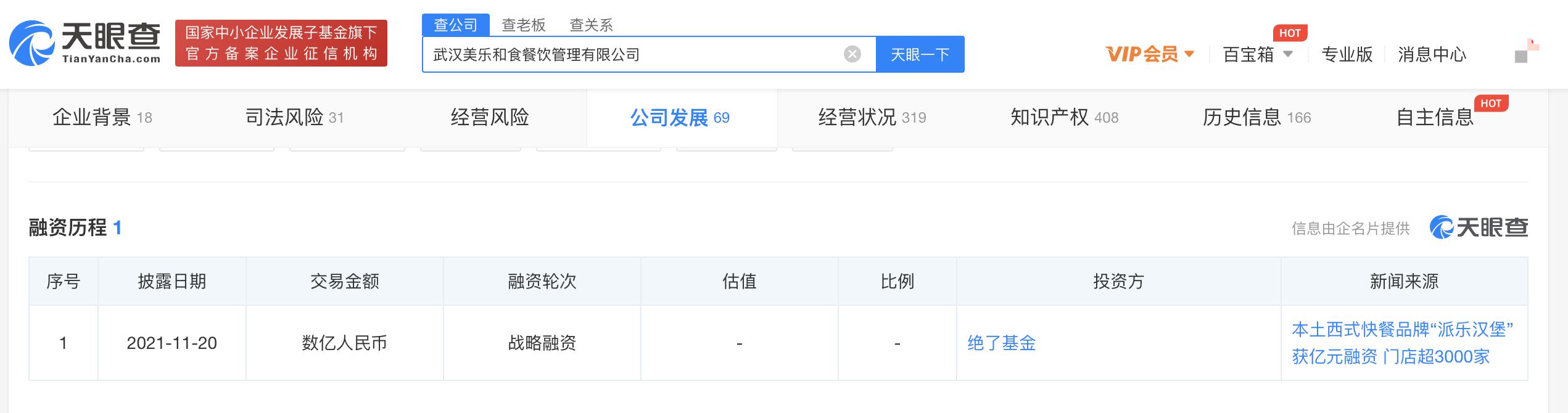Click the red official credit agency banner
This screenshot has width=1568, height=413.
[x=281, y=43]
